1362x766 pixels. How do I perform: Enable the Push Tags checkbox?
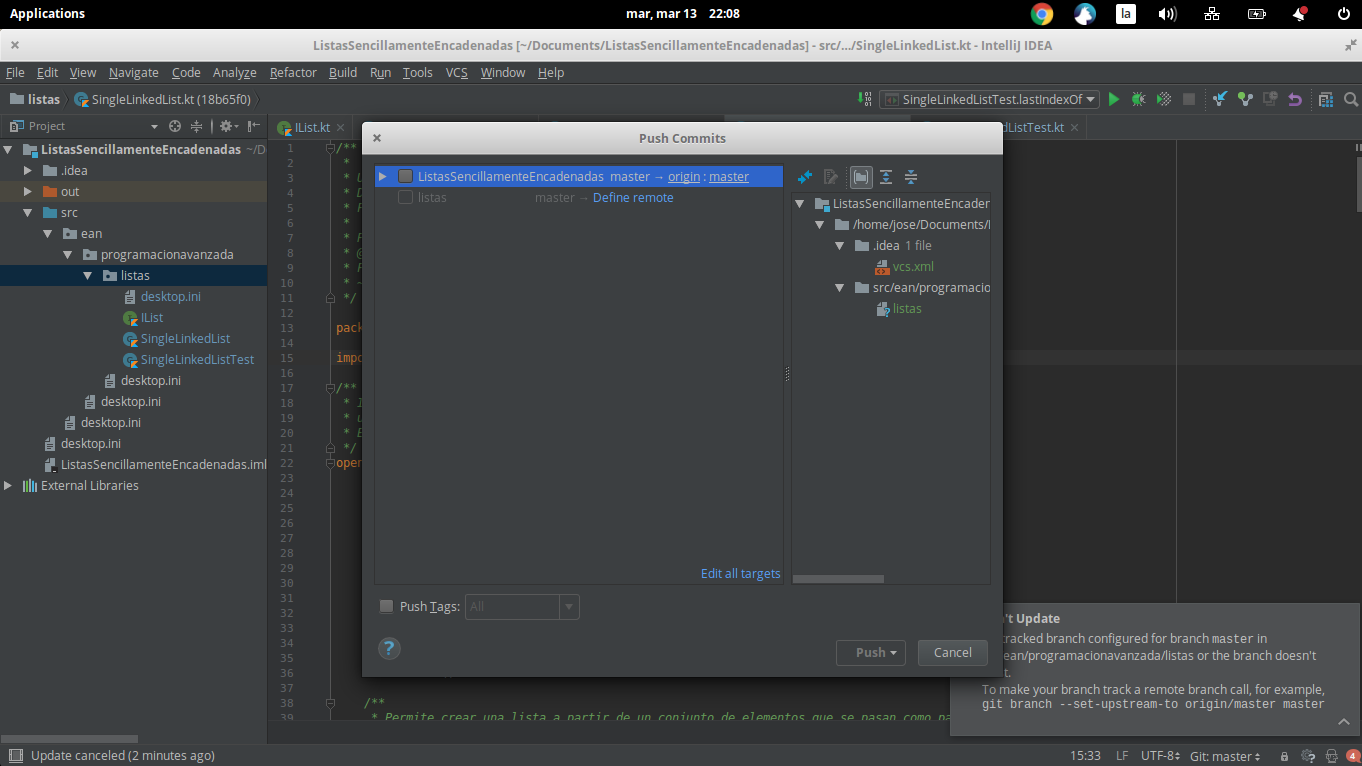386,606
